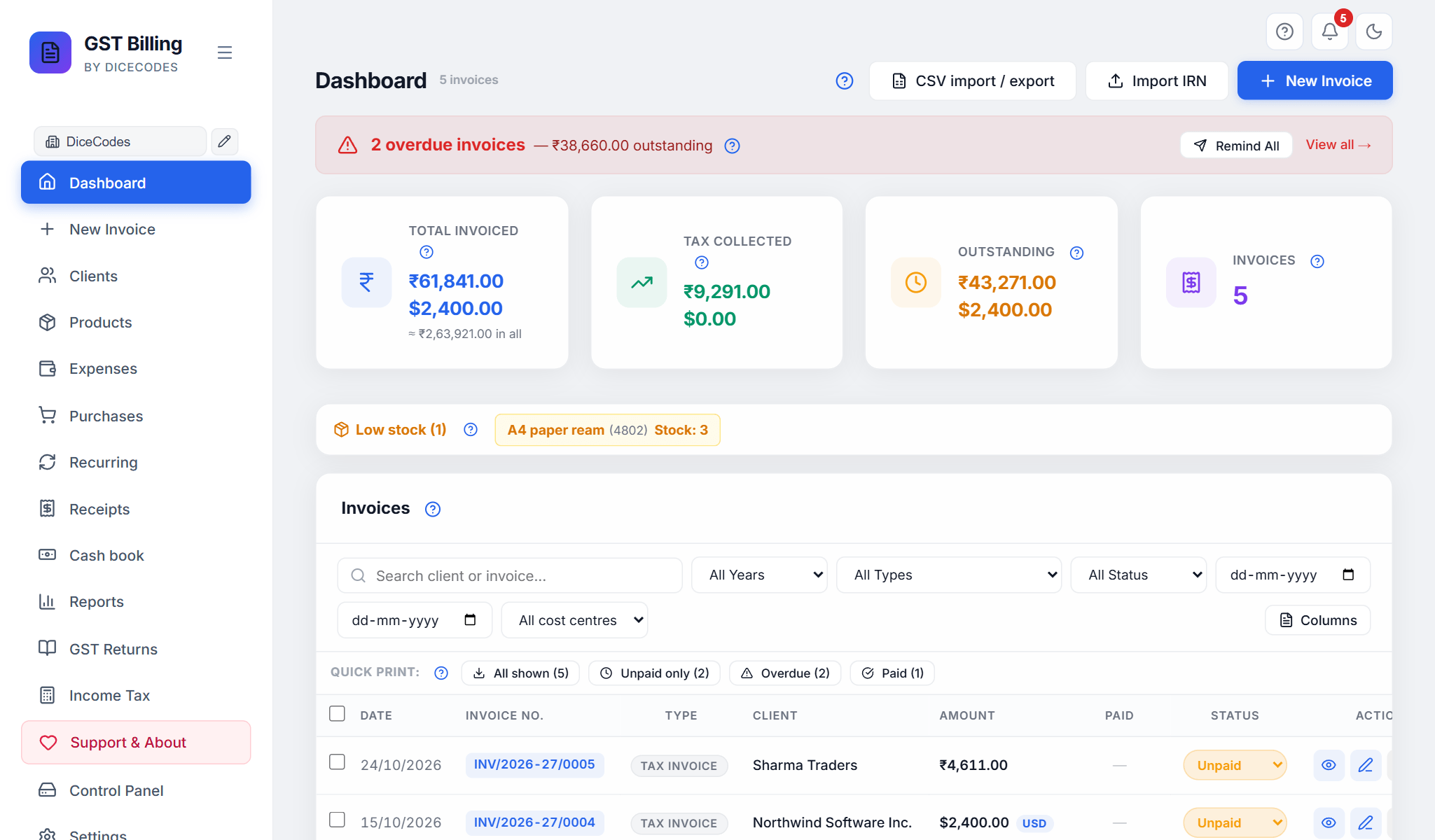The width and height of the screenshot is (1435, 840).
Task: Open the All Status dropdown
Action: coord(1139,575)
